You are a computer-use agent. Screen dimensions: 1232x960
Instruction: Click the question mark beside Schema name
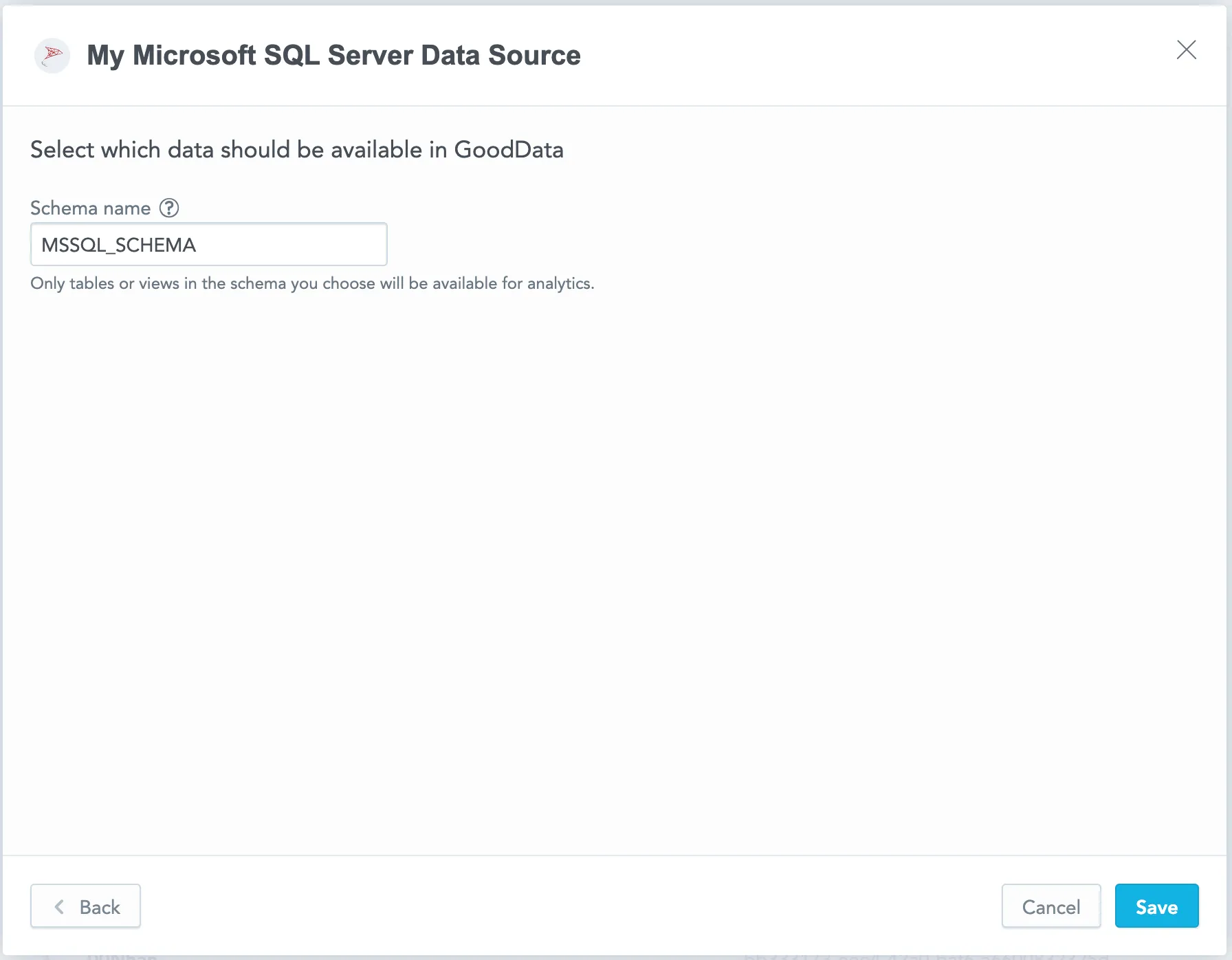coord(169,208)
